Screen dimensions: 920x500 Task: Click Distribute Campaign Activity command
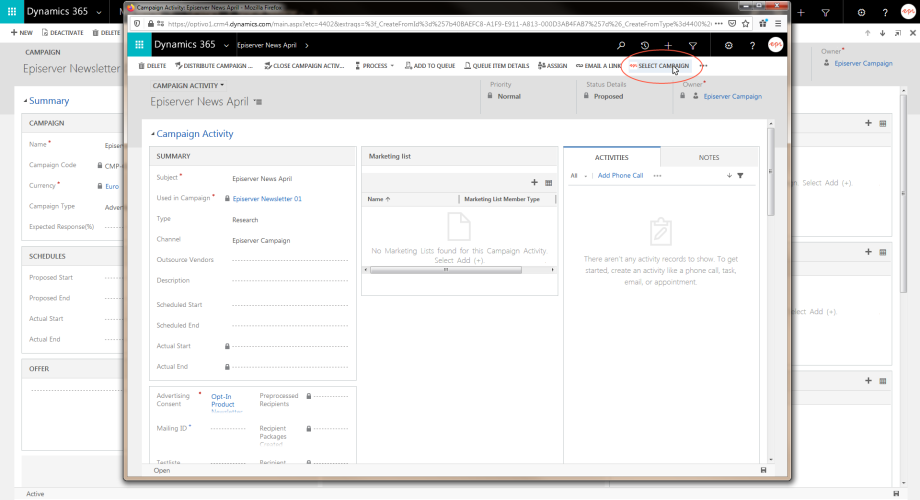(x=214, y=66)
